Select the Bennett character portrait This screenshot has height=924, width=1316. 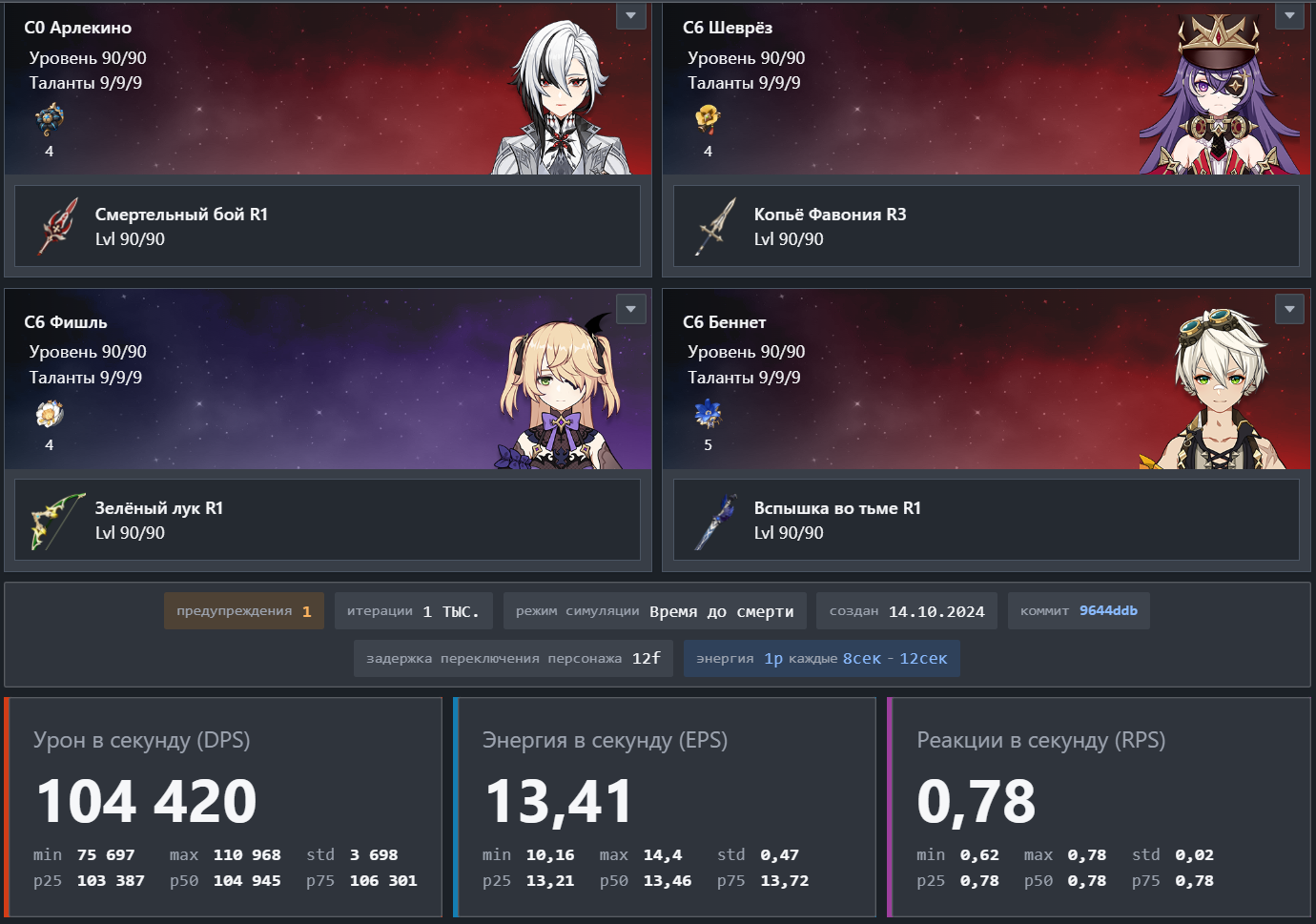1213,389
